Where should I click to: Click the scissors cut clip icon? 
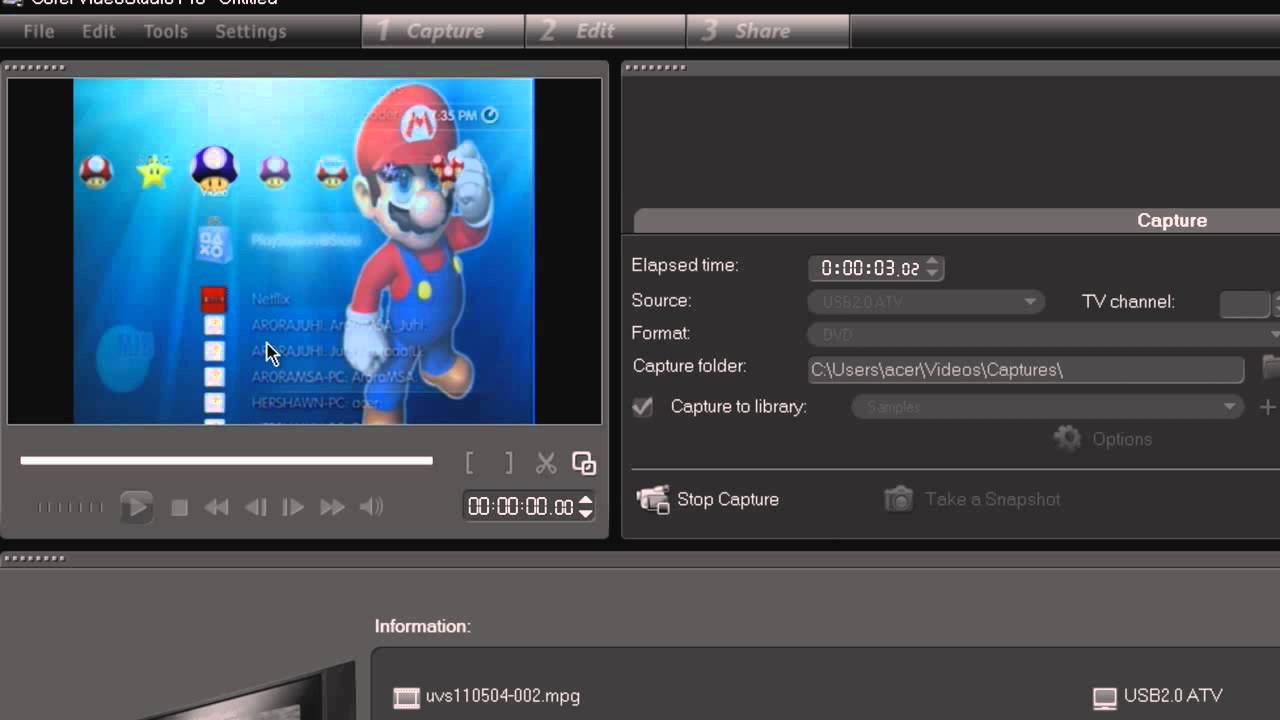[545, 463]
